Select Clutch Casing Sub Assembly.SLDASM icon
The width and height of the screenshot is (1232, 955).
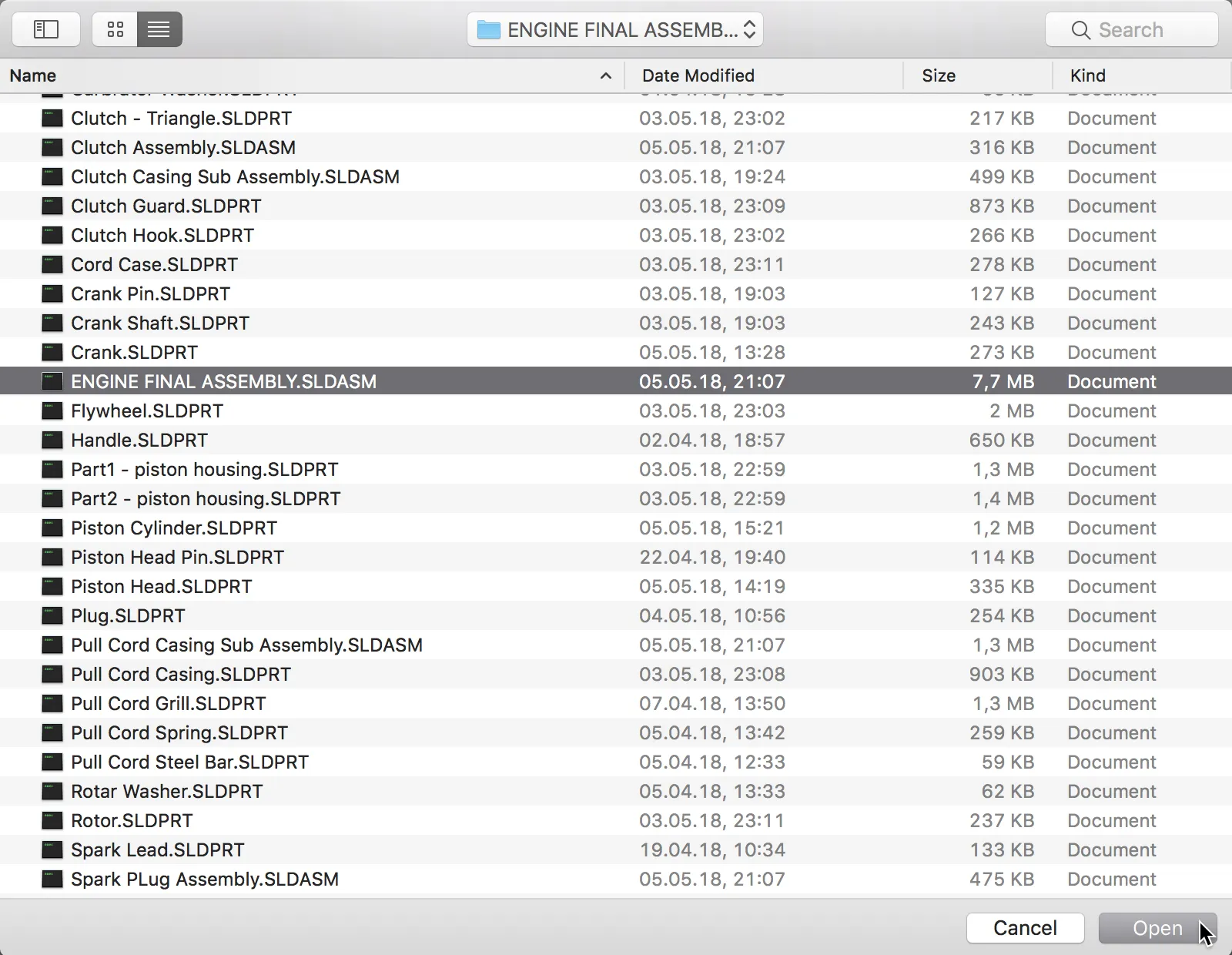pyautogui.click(x=52, y=176)
